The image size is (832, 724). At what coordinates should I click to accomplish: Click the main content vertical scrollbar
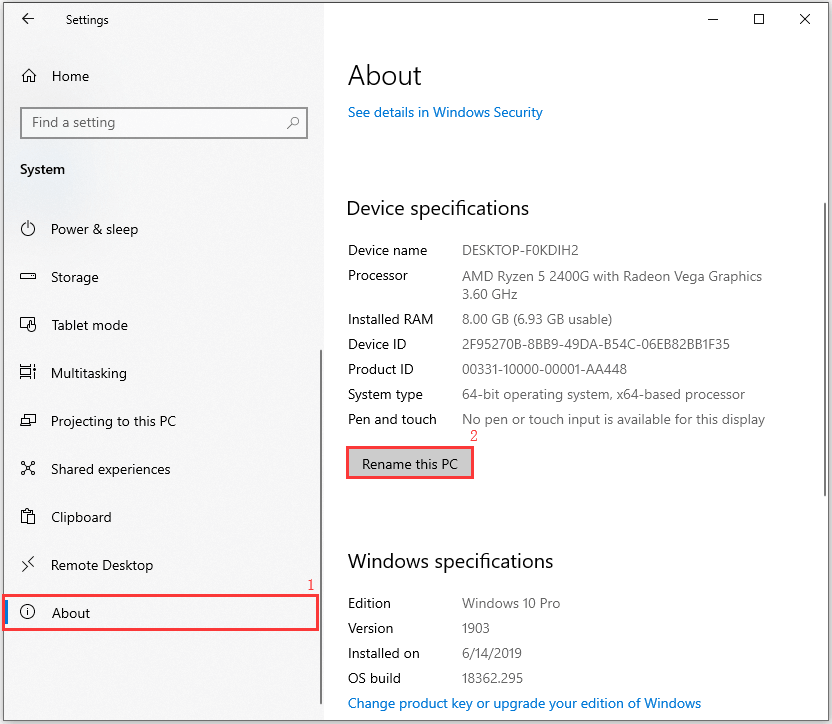pos(825,349)
